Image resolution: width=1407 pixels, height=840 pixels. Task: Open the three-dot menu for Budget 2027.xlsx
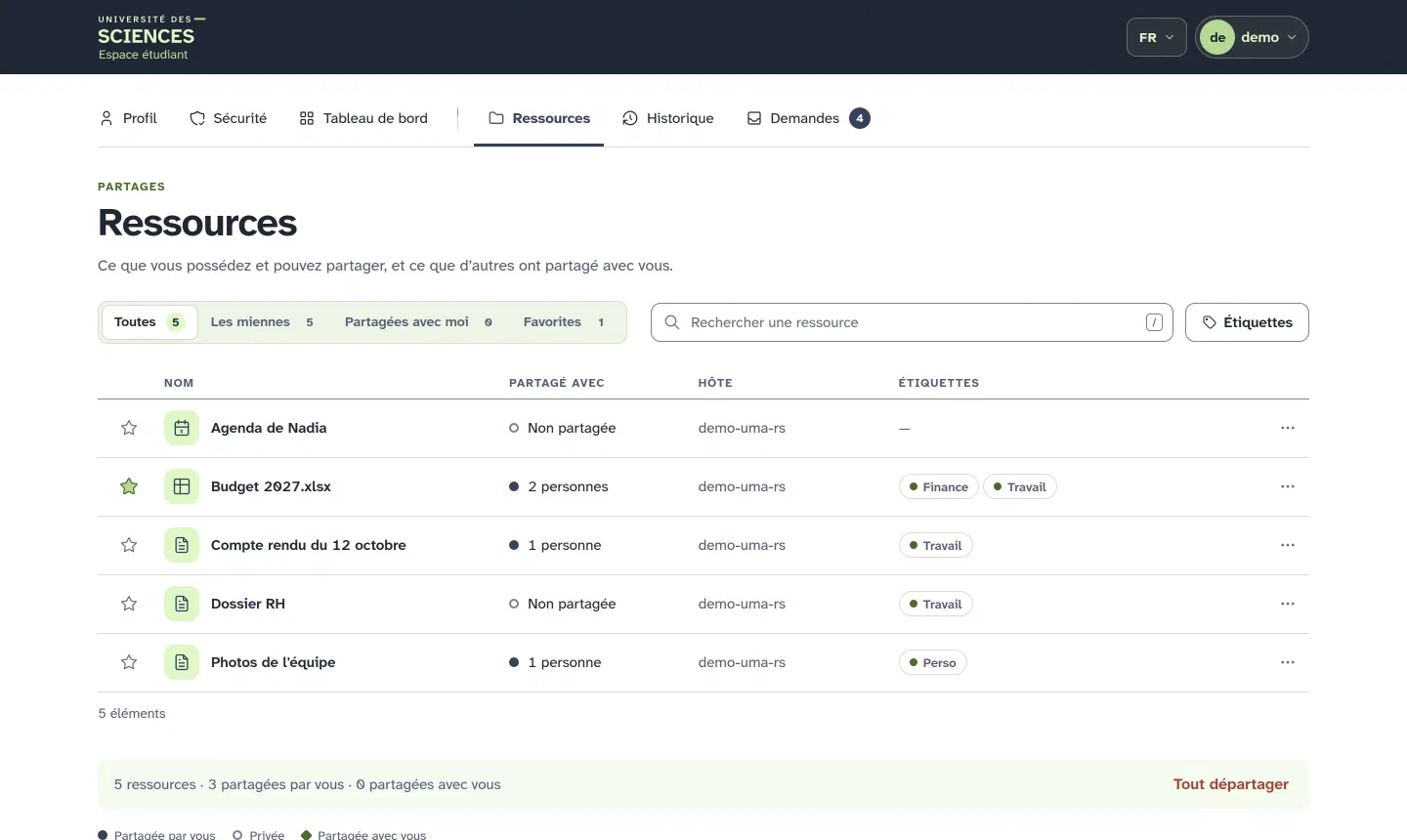coord(1288,486)
